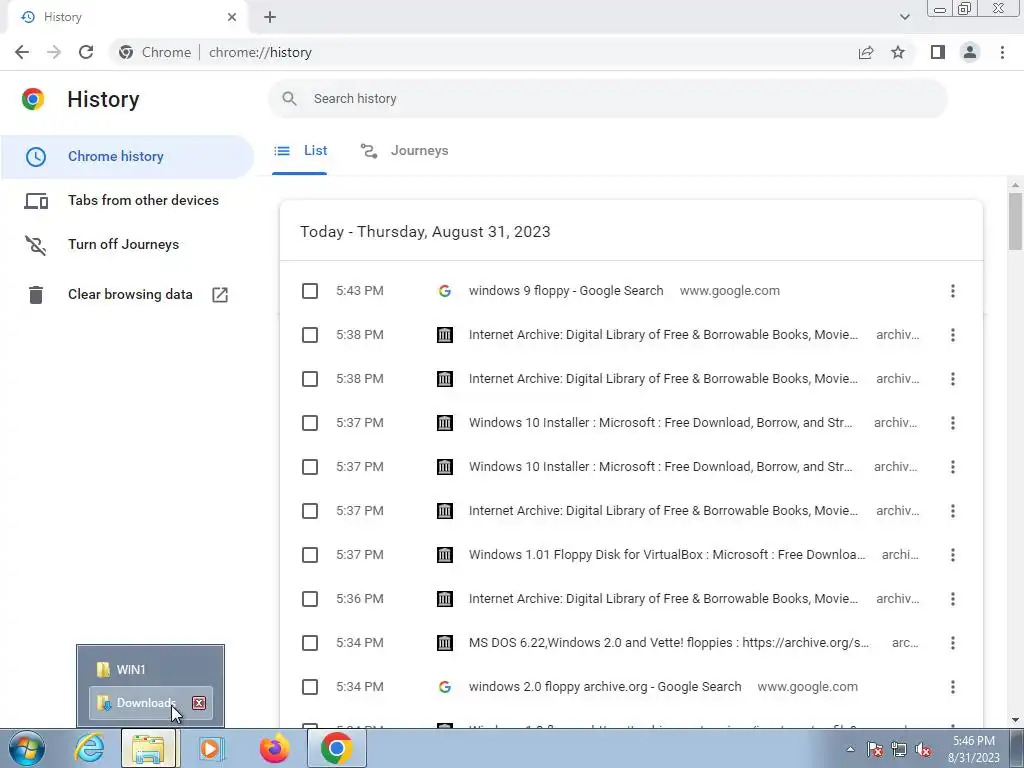
Task: Tick checkbox for first 5:37 PM Windows 10 Installer
Action: [x=310, y=423]
